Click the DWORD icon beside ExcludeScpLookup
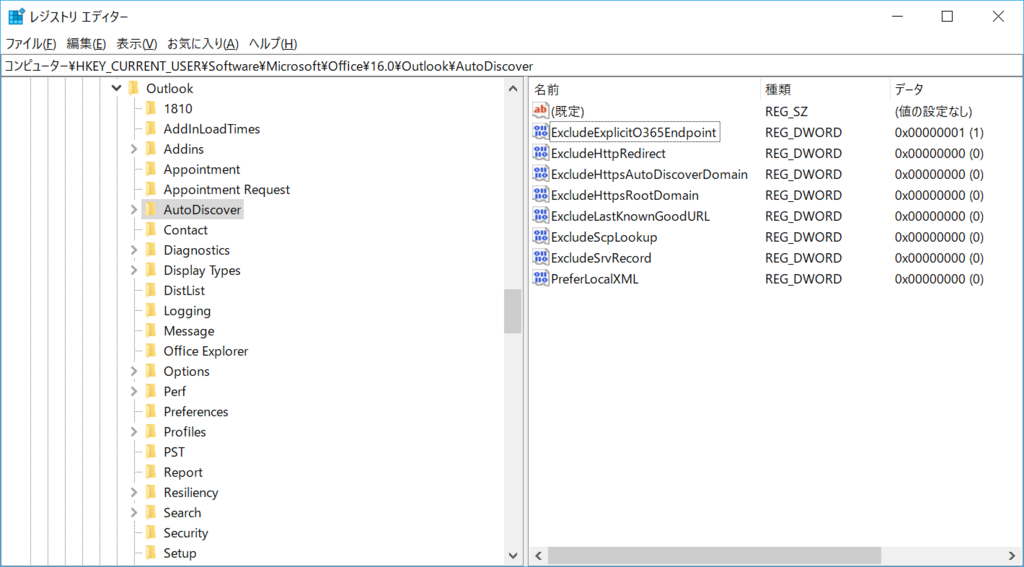 [x=541, y=236]
